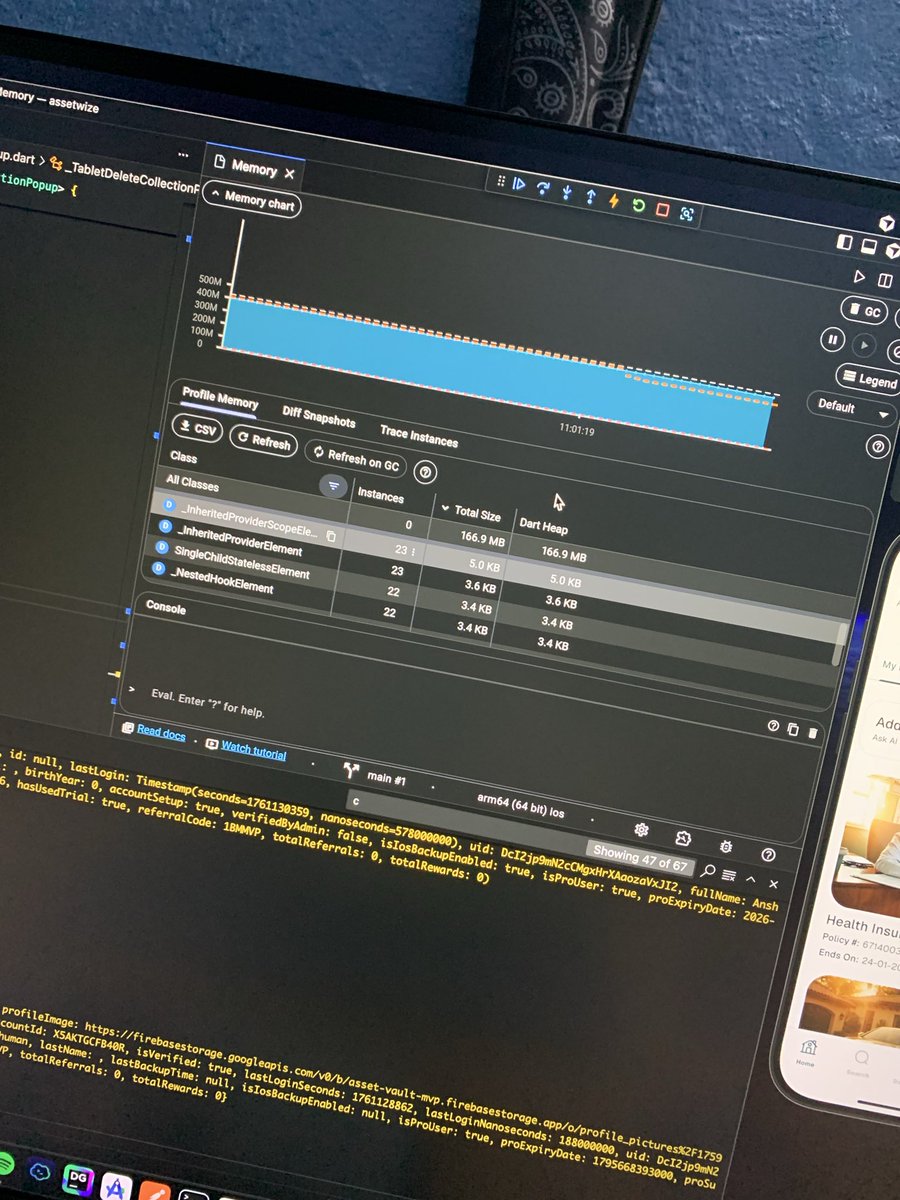900x1200 pixels.
Task: Pause the memory chart
Action: coord(832,340)
